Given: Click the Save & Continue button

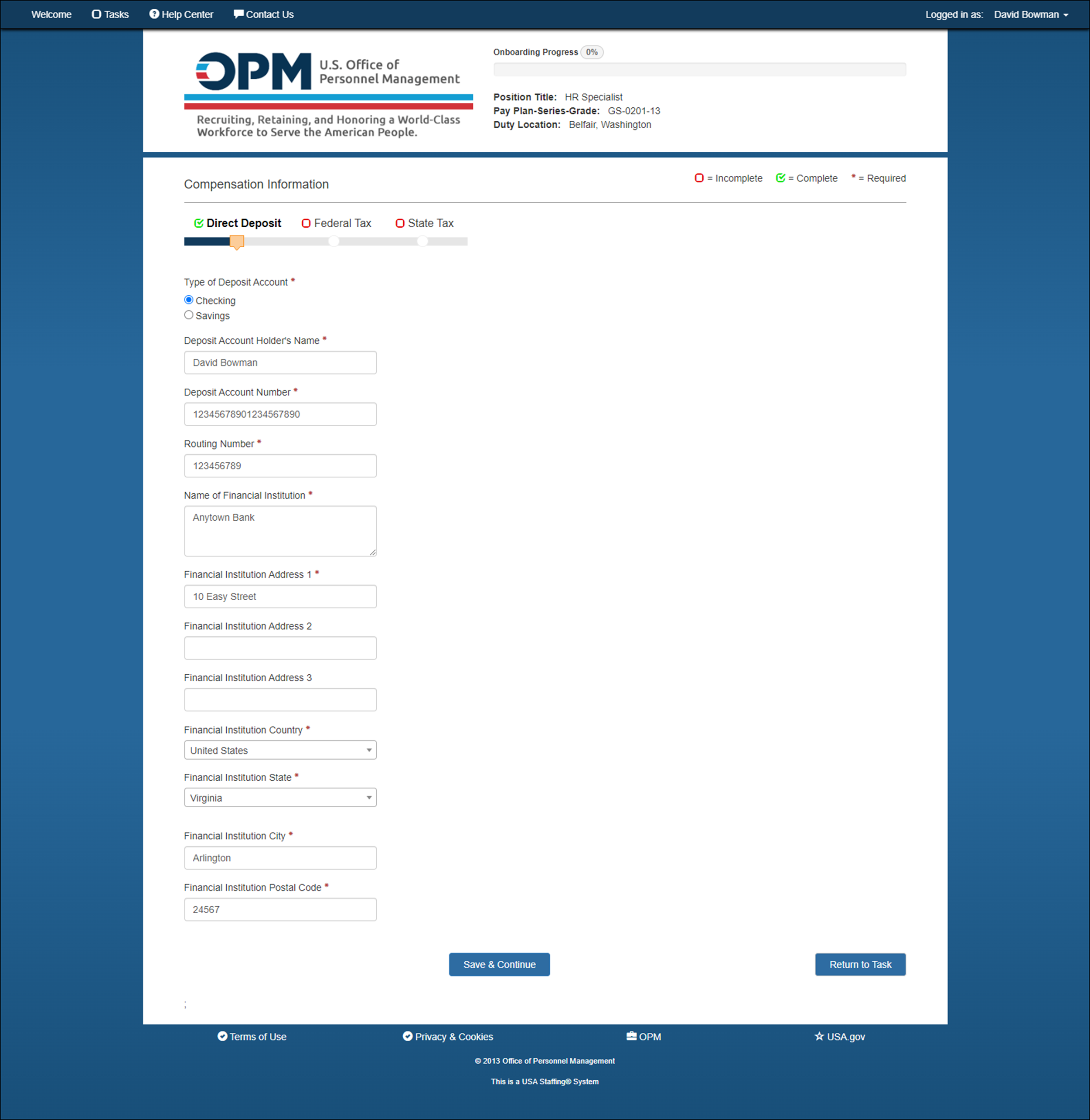Looking at the screenshot, I should (499, 965).
